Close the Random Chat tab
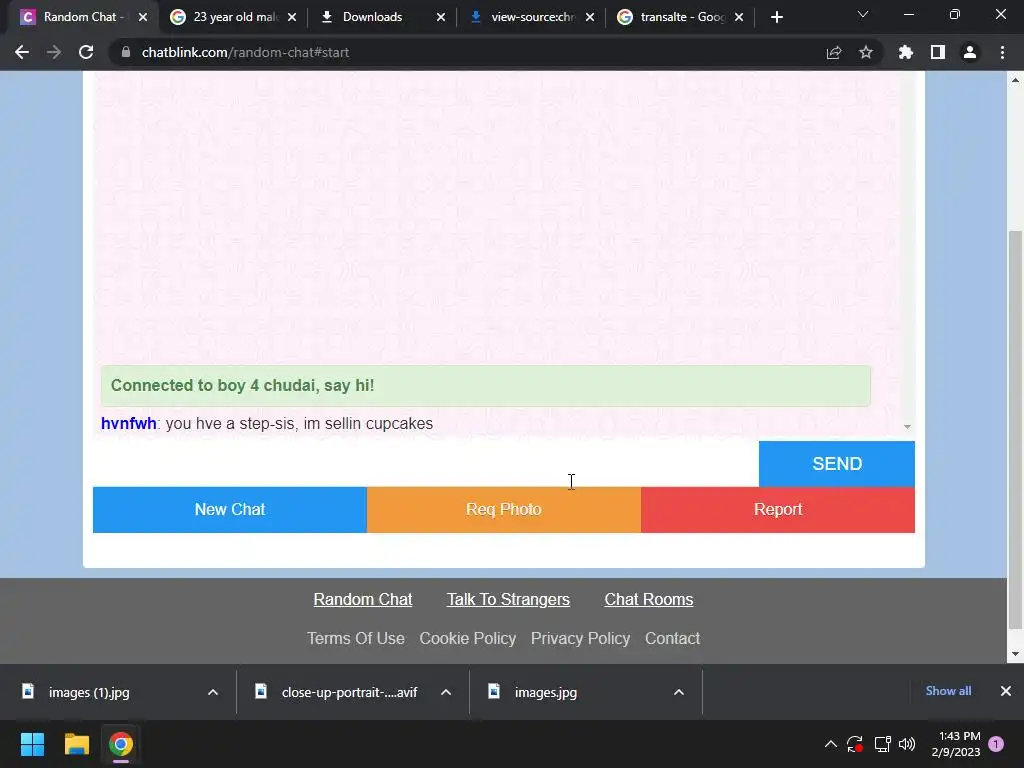Viewport: 1024px width, 768px height. point(143,17)
